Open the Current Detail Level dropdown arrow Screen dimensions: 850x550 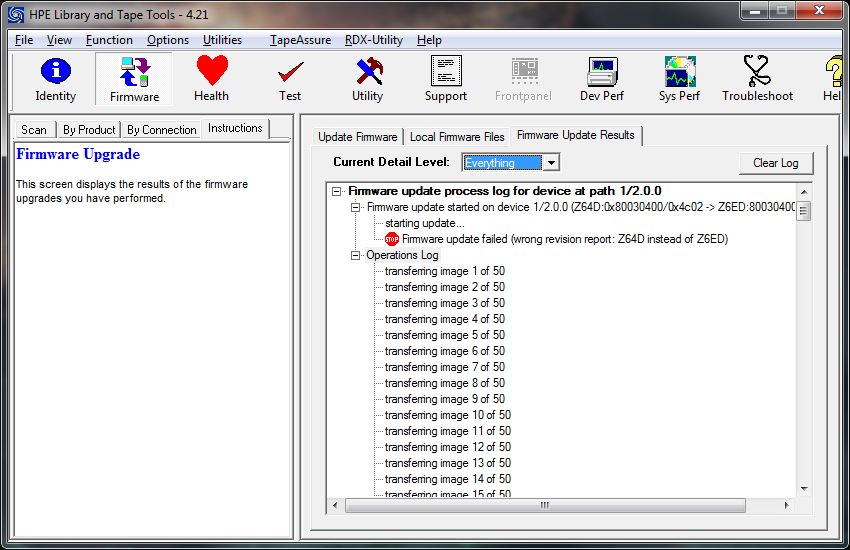[551, 163]
